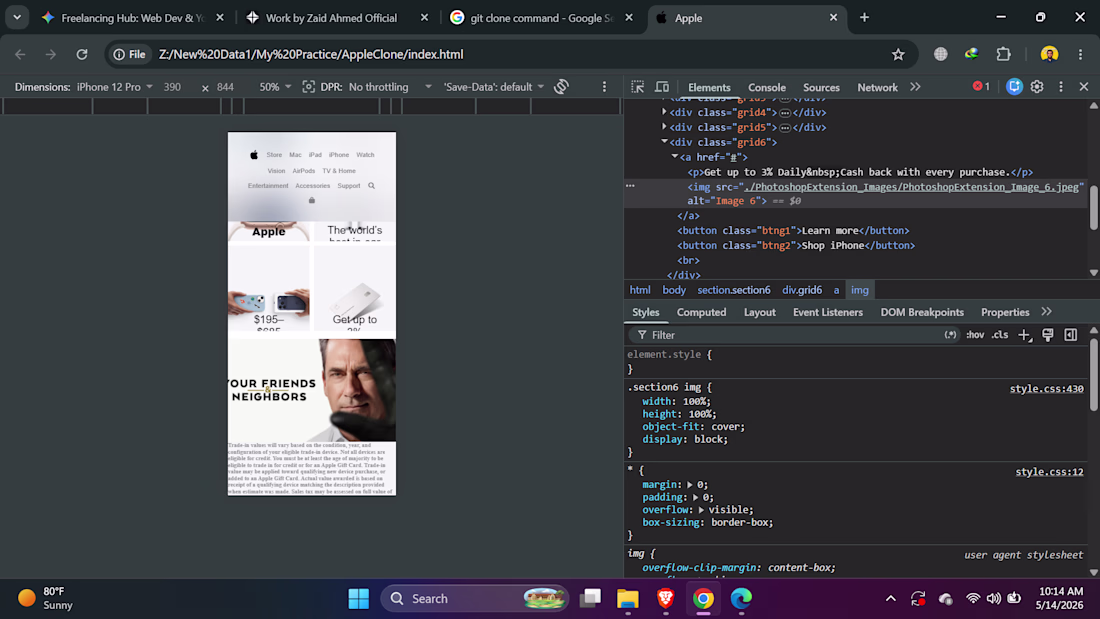1100x619 pixels.
Task: Switch to the Freelancing Hub tab
Action: click(x=132, y=18)
